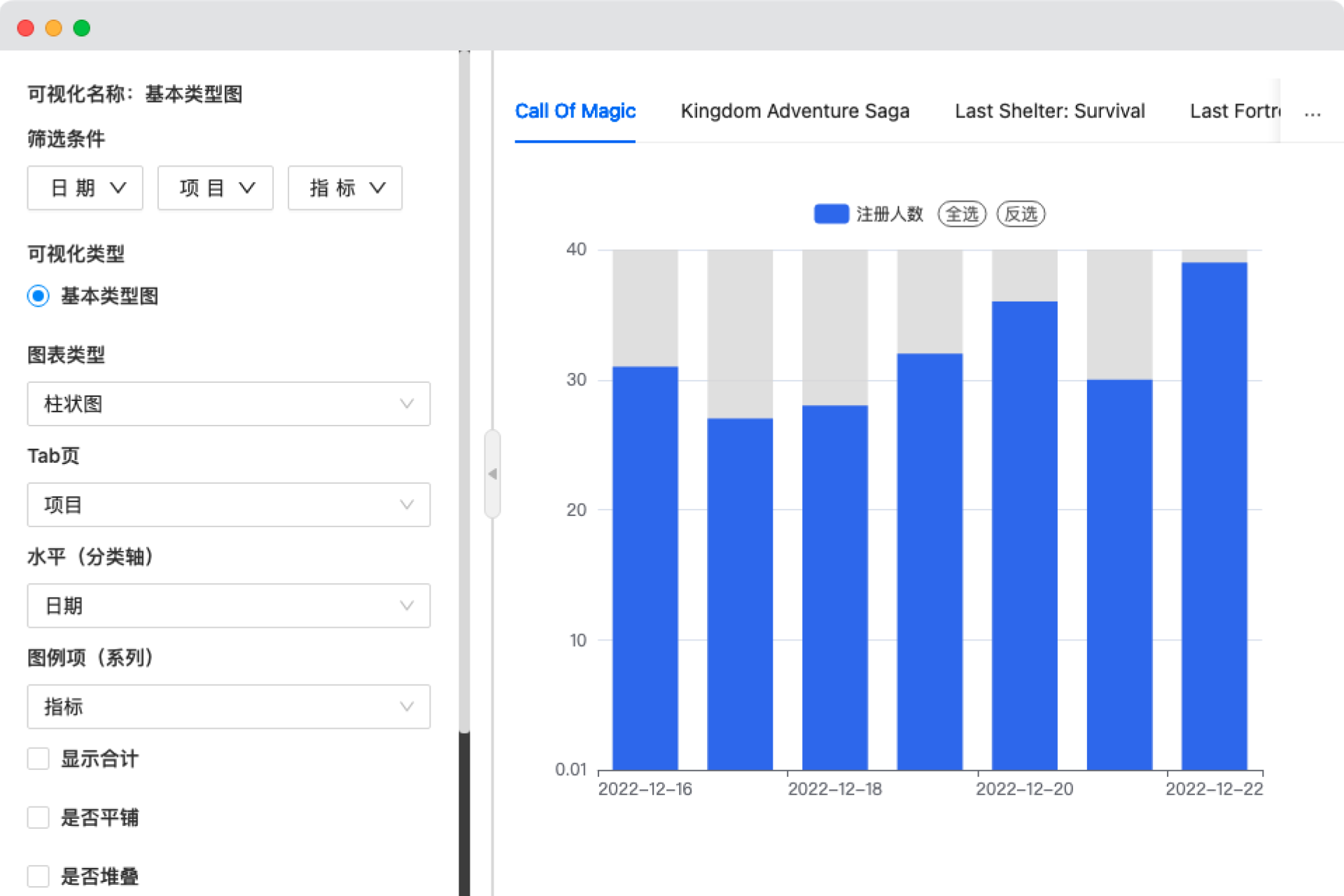Click the 反选 legend button

click(1021, 213)
